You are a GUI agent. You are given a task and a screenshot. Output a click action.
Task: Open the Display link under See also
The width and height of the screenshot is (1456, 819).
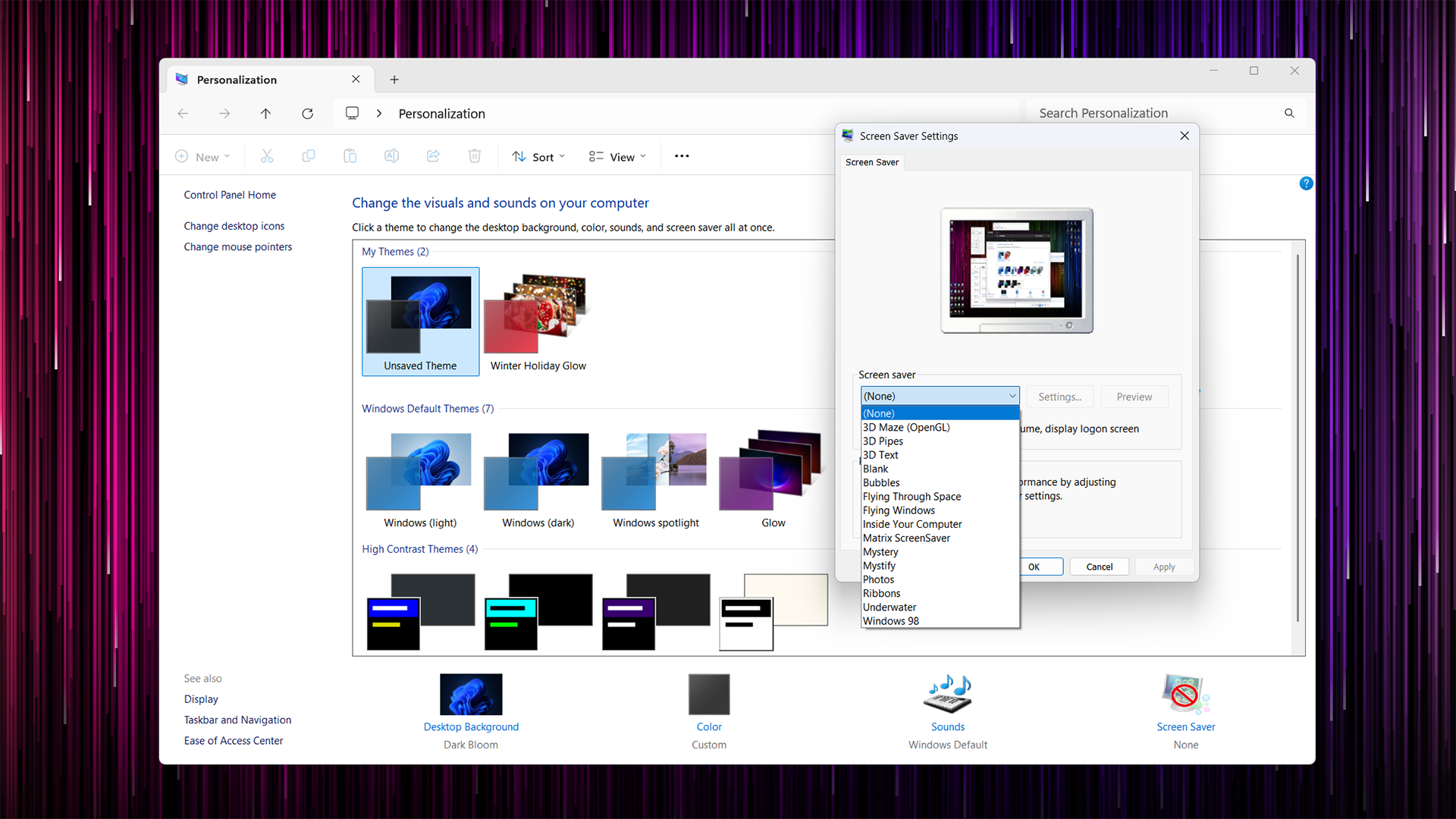tap(201, 699)
